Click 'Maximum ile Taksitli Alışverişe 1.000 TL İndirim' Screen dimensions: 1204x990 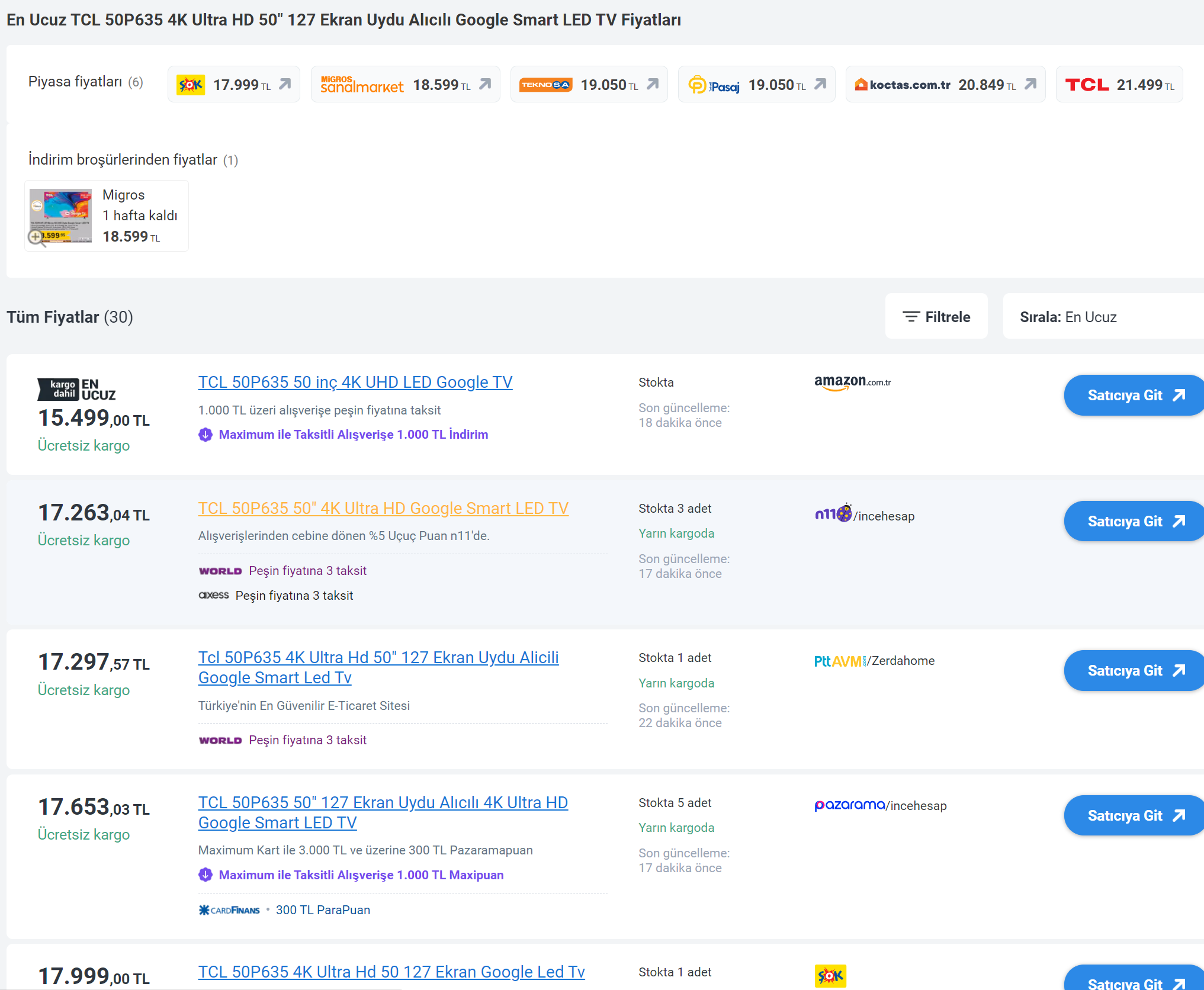[x=354, y=435]
